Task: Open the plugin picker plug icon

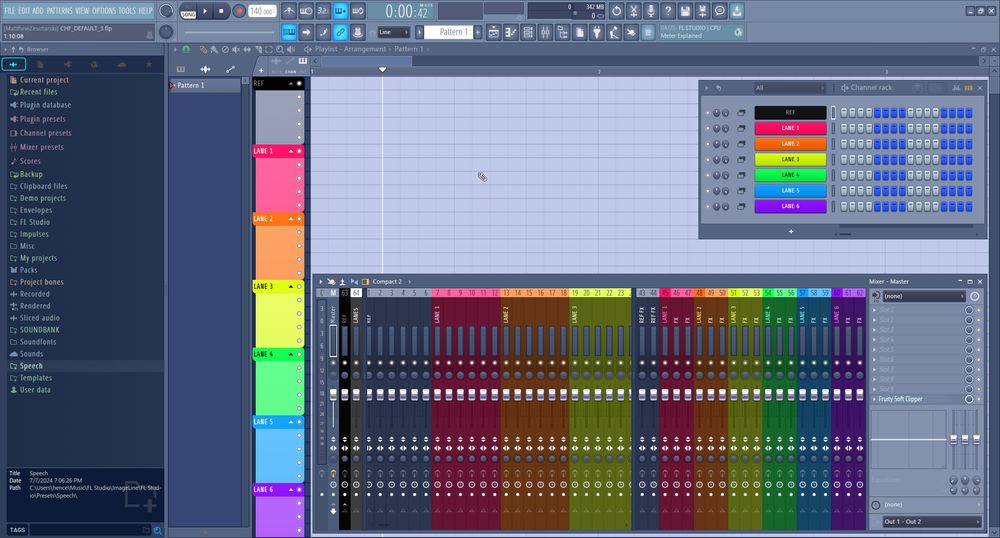Action: (x=597, y=33)
